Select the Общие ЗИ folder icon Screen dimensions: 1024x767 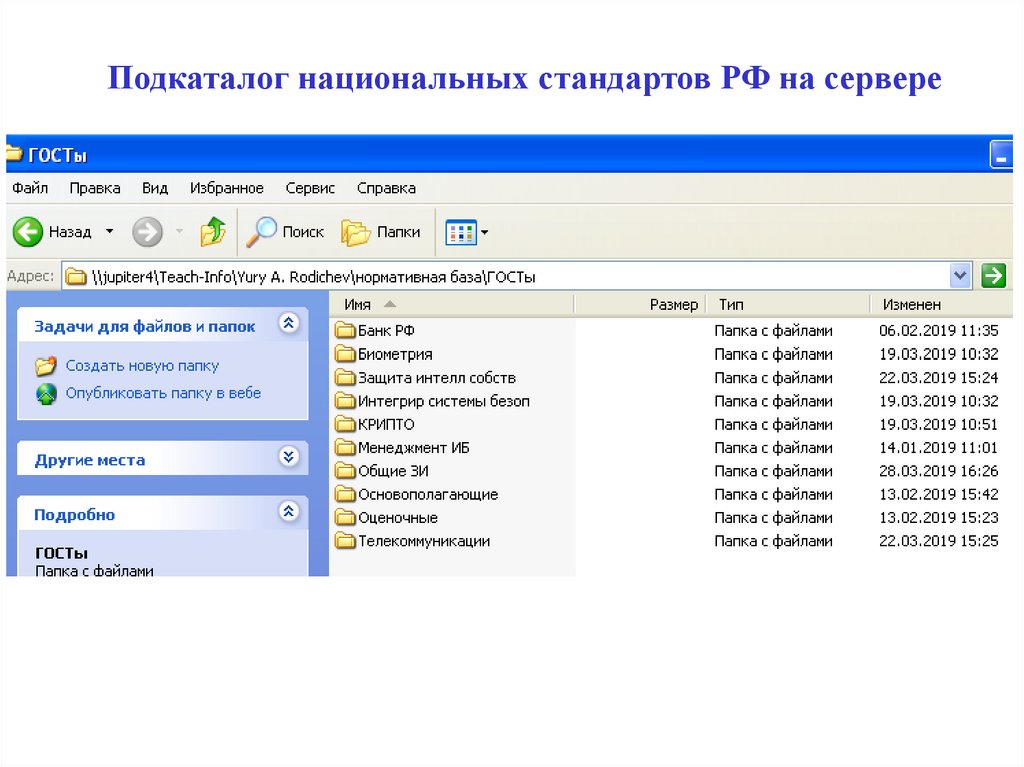click(345, 470)
